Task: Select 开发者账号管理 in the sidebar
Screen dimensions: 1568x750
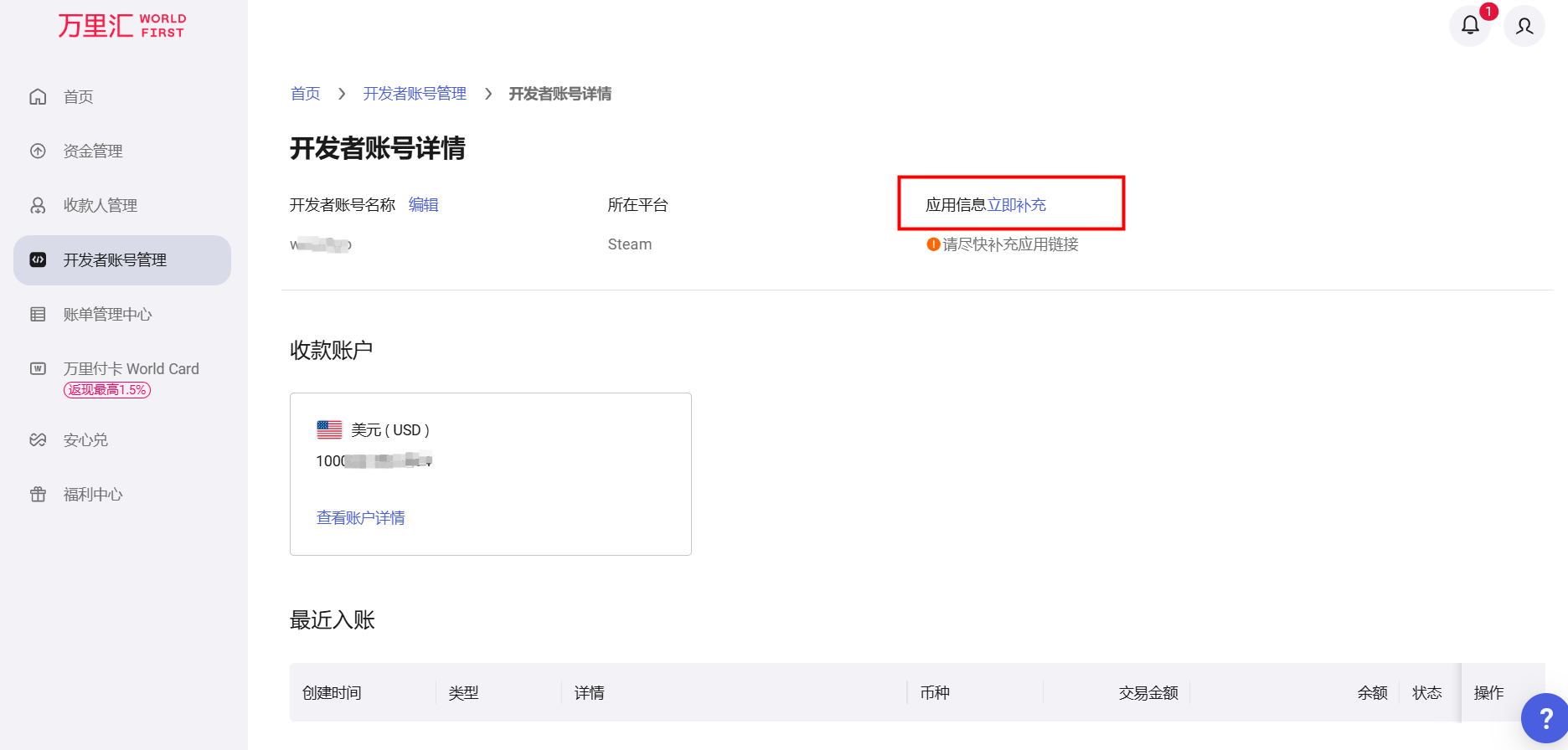Action: [x=115, y=260]
